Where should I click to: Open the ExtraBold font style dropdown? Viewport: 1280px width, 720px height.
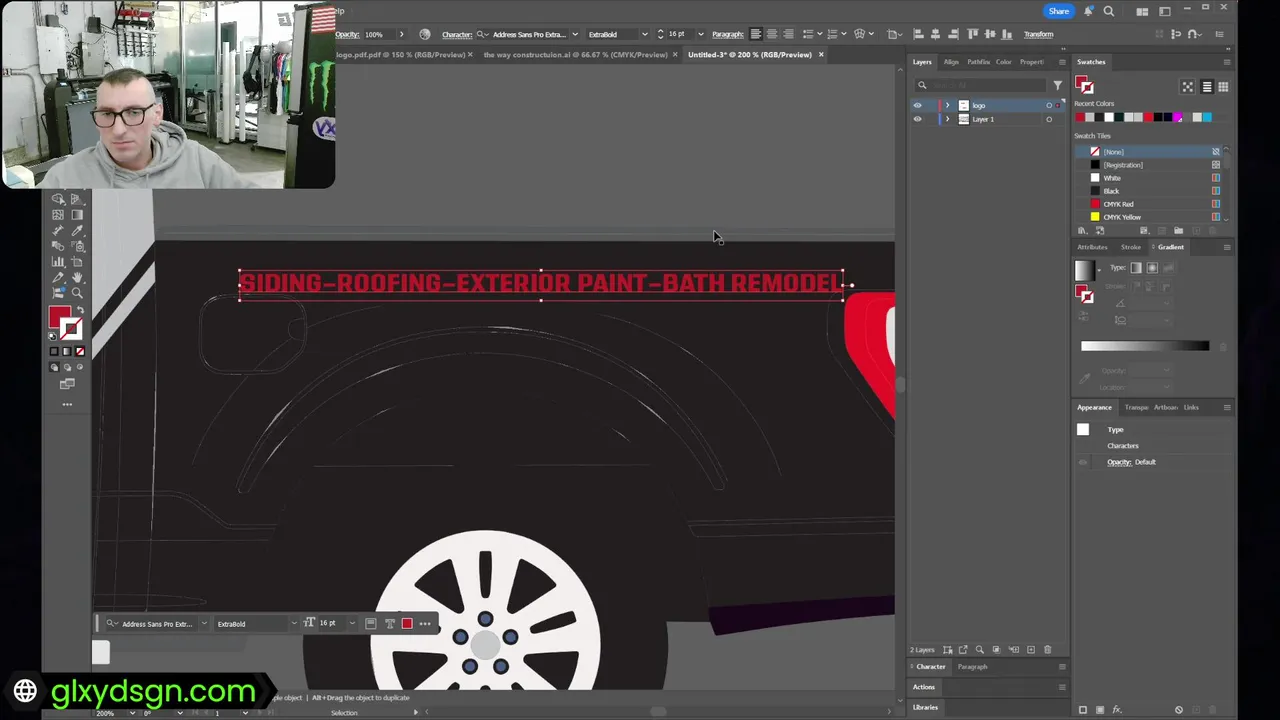pos(644,34)
